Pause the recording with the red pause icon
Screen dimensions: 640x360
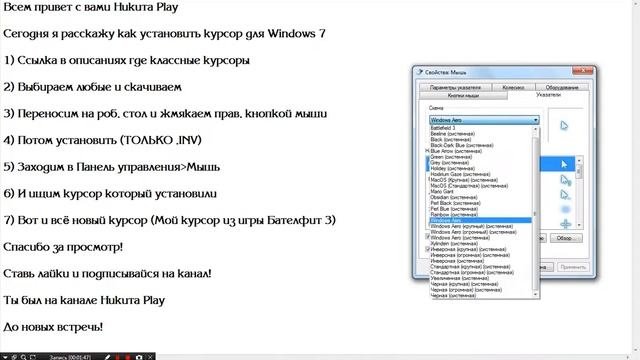click(x=118, y=357)
